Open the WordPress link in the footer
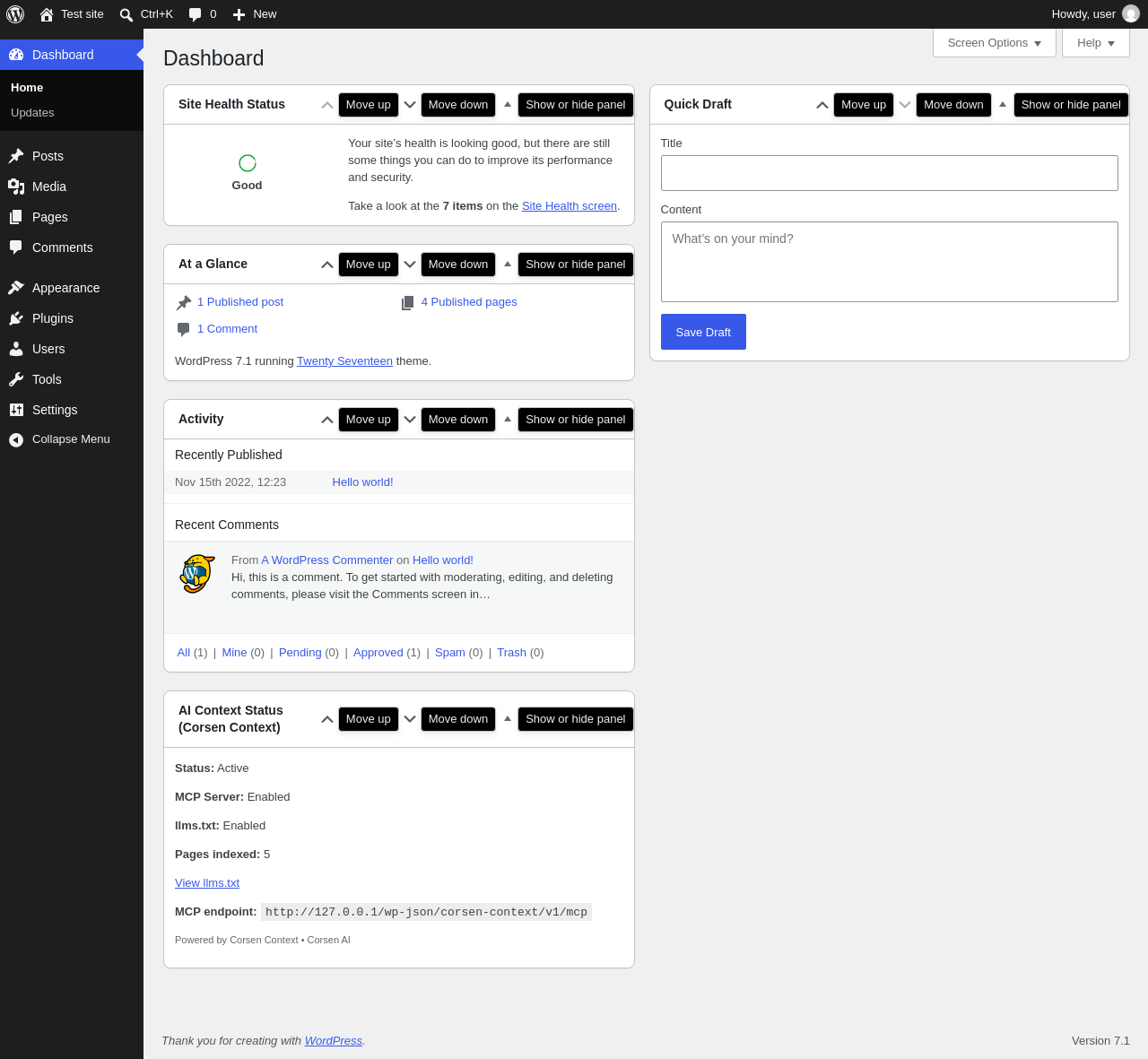The image size is (1148, 1059). 334,1041
